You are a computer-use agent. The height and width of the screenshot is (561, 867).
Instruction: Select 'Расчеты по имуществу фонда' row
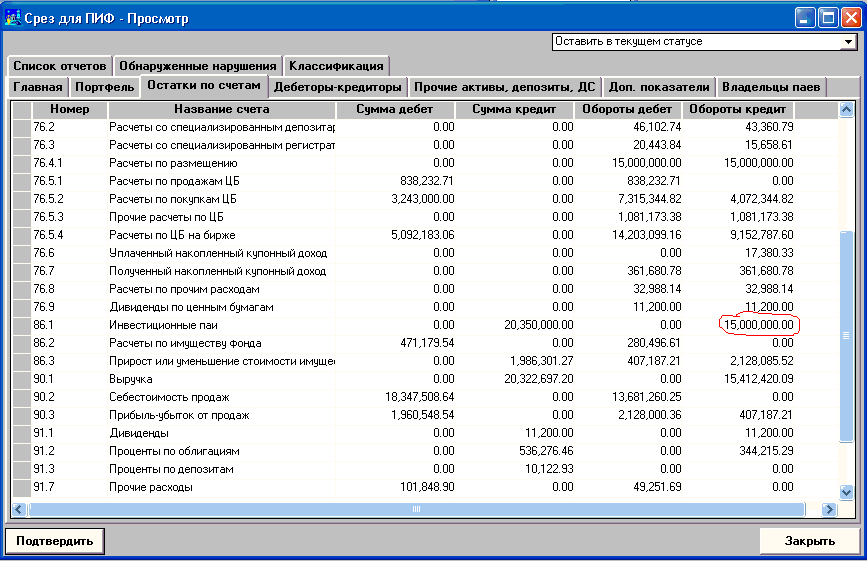click(x=425, y=343)
